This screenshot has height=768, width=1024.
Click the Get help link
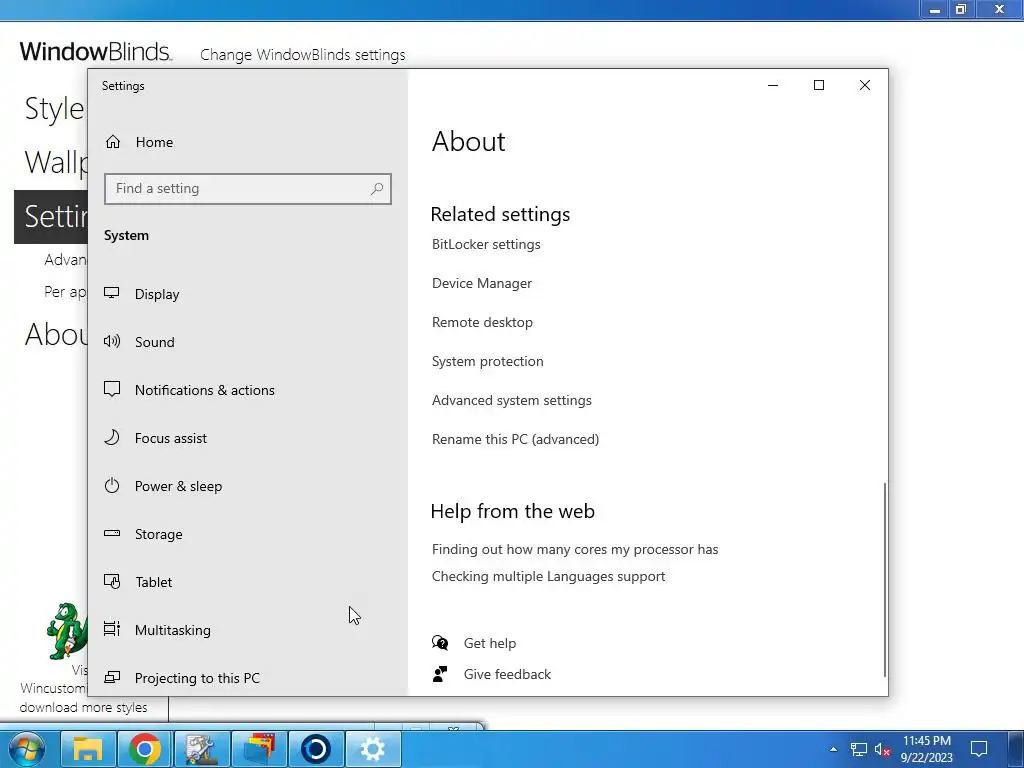click(x=490, y=643)
